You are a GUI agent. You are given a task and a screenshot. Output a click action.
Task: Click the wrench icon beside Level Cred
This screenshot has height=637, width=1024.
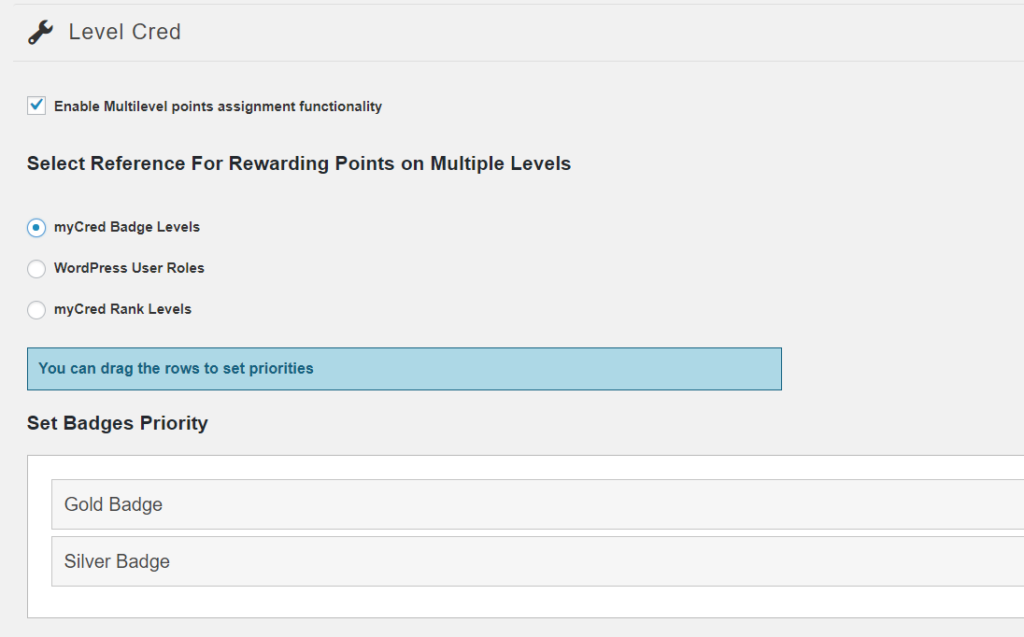click(40, 33)
